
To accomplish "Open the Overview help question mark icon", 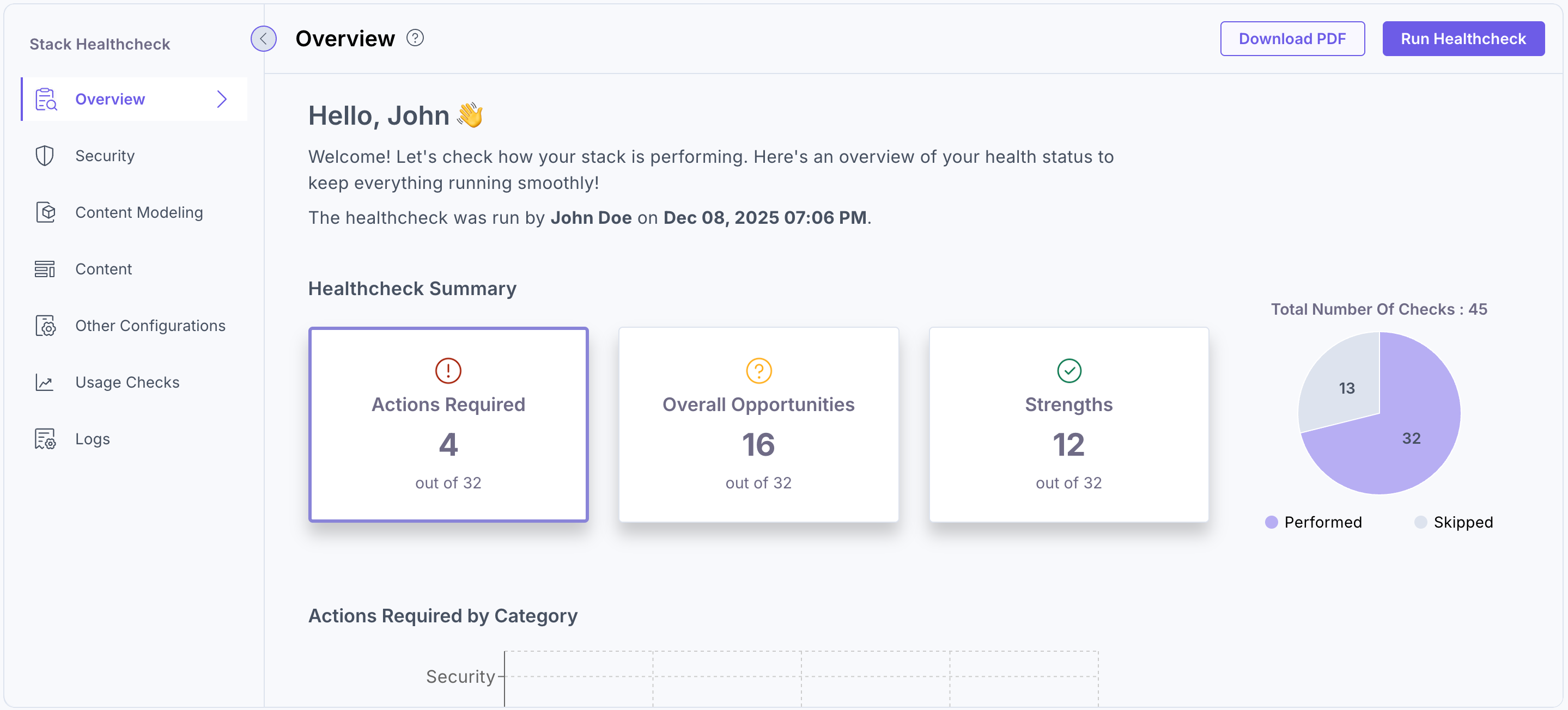I will coord(416,38).
